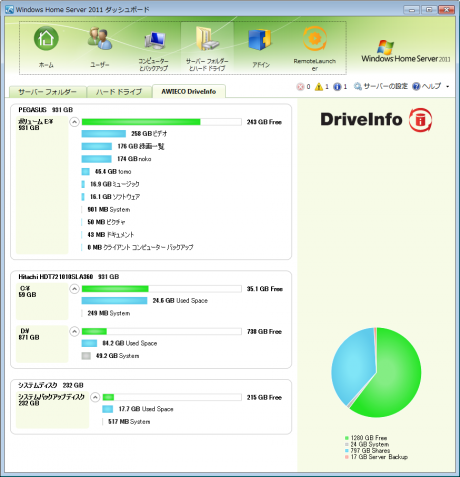Click the DriveInfo red drive logo
The width and height of the screenshot is (460, 477).
421,120
